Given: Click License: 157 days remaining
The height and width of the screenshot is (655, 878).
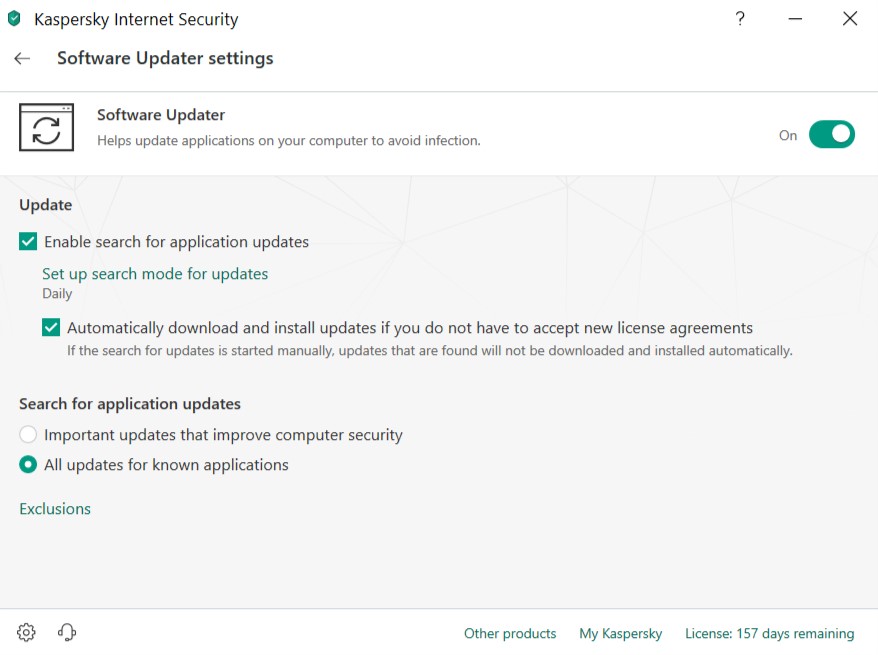Looking at the screenshot, I should click(769, 633).
